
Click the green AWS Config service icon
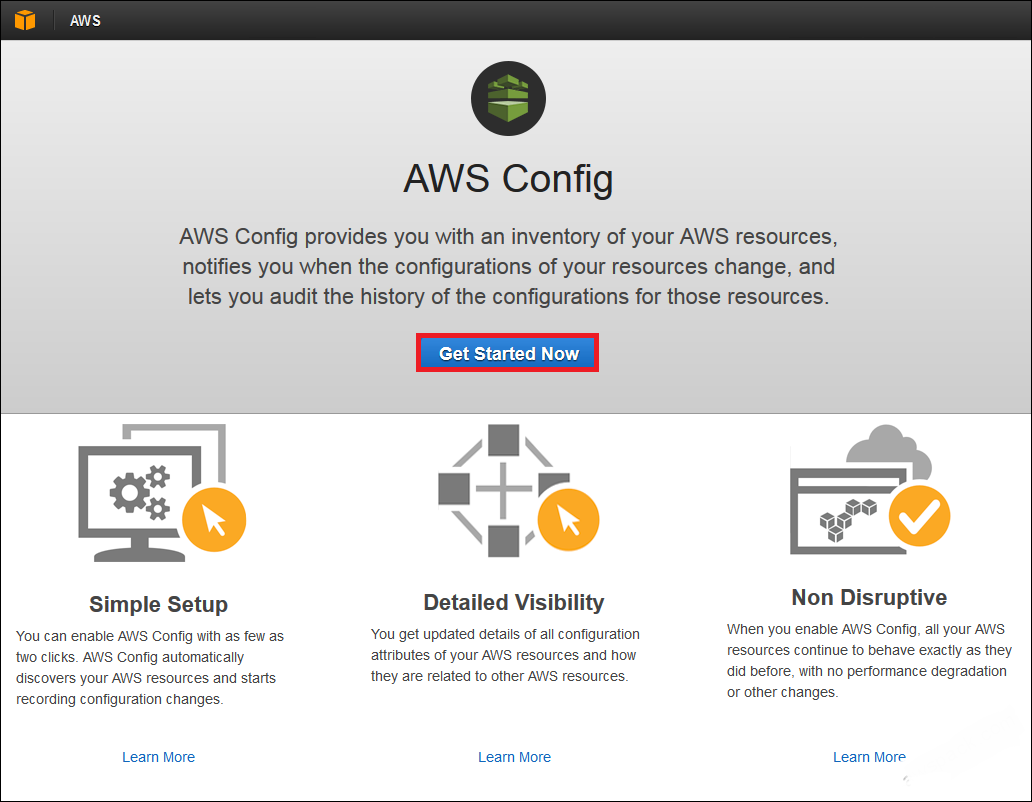click(x=508, y=99)
